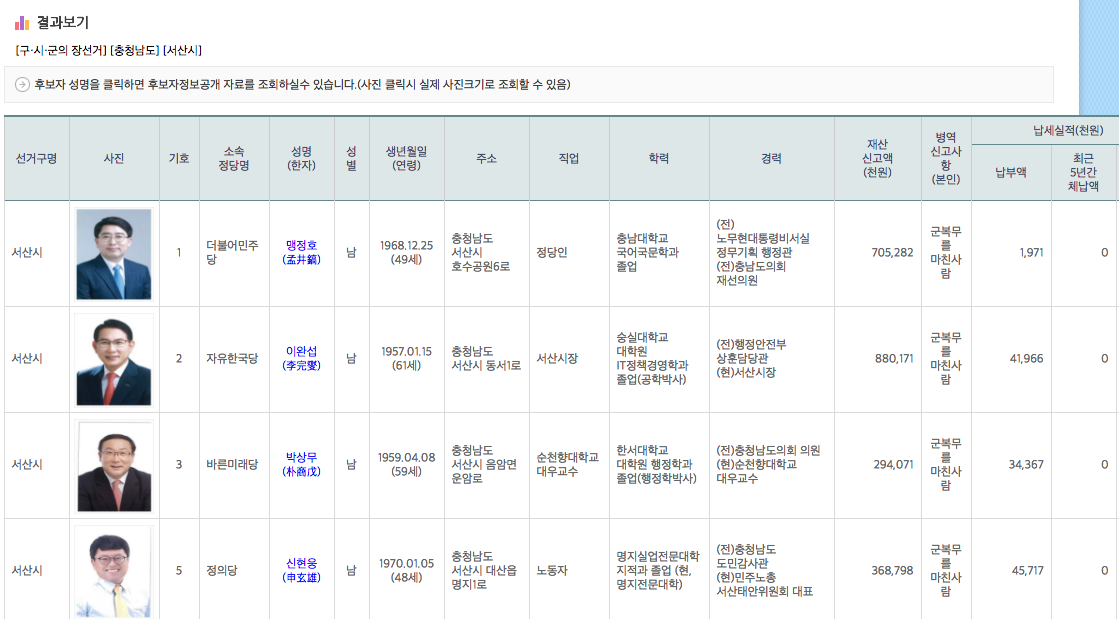Screen dimensions: 1119x619
Task: Click the 납세실적(천원) header
Action: point(1068,131)
